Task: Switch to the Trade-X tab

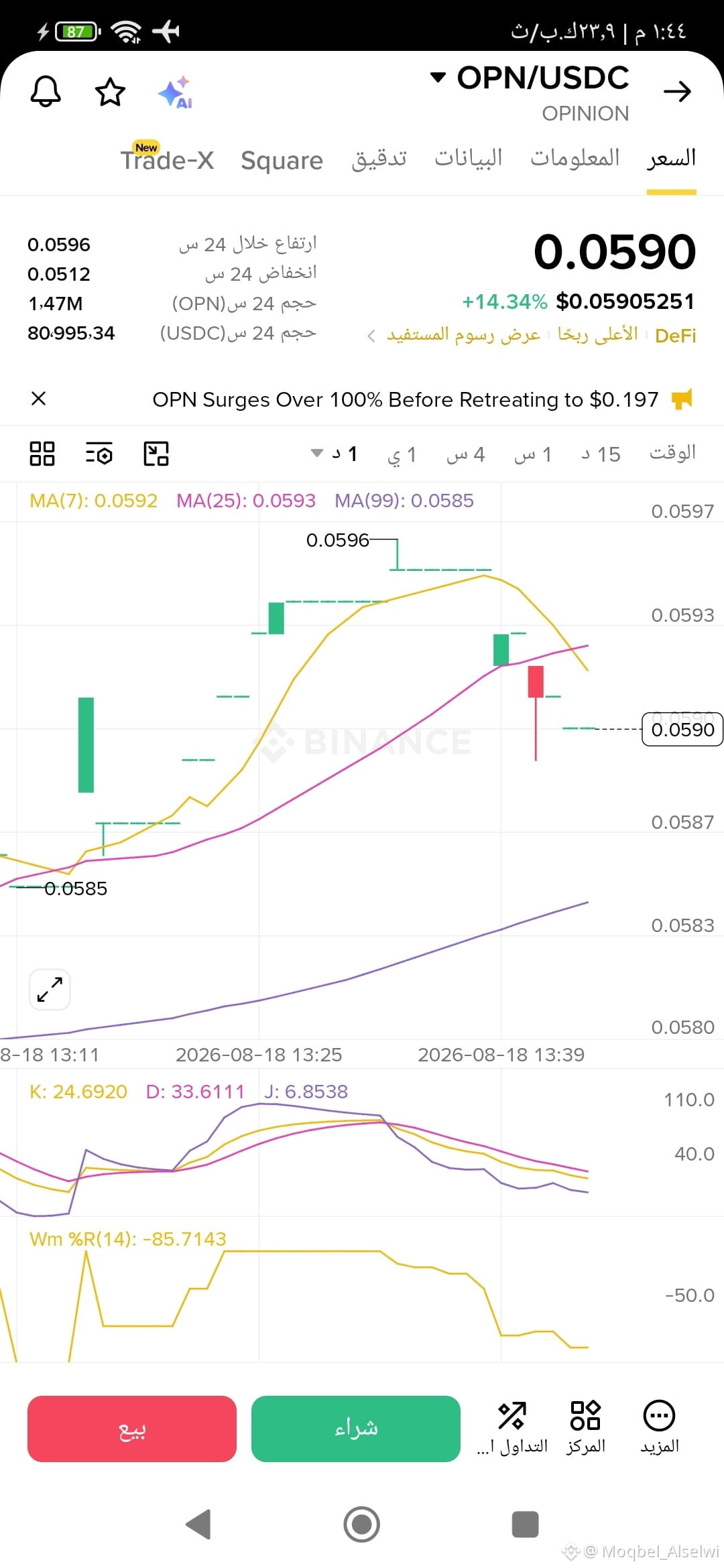Action: point(167,159)
